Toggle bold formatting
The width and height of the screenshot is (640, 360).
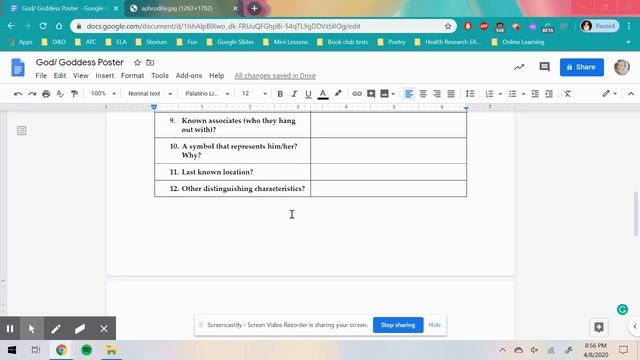(x=280, y=94)
